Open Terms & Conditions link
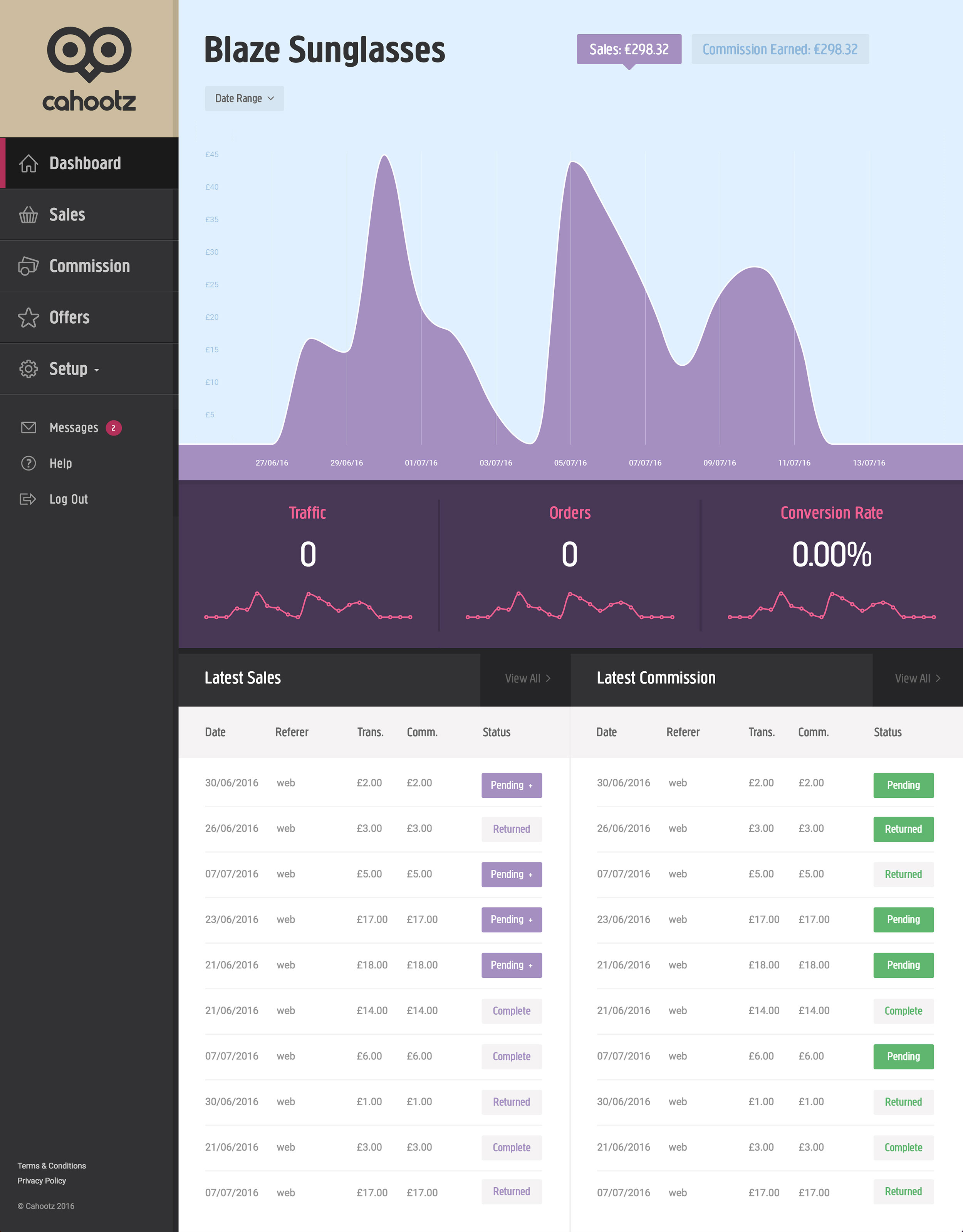This screenshot has width=963, height=1232. 51,1165
